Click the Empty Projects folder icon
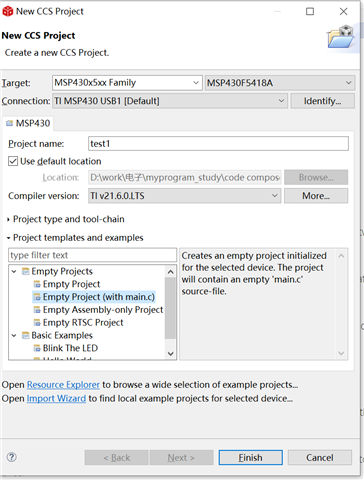The image size is (364, 480). click(26, 271)
